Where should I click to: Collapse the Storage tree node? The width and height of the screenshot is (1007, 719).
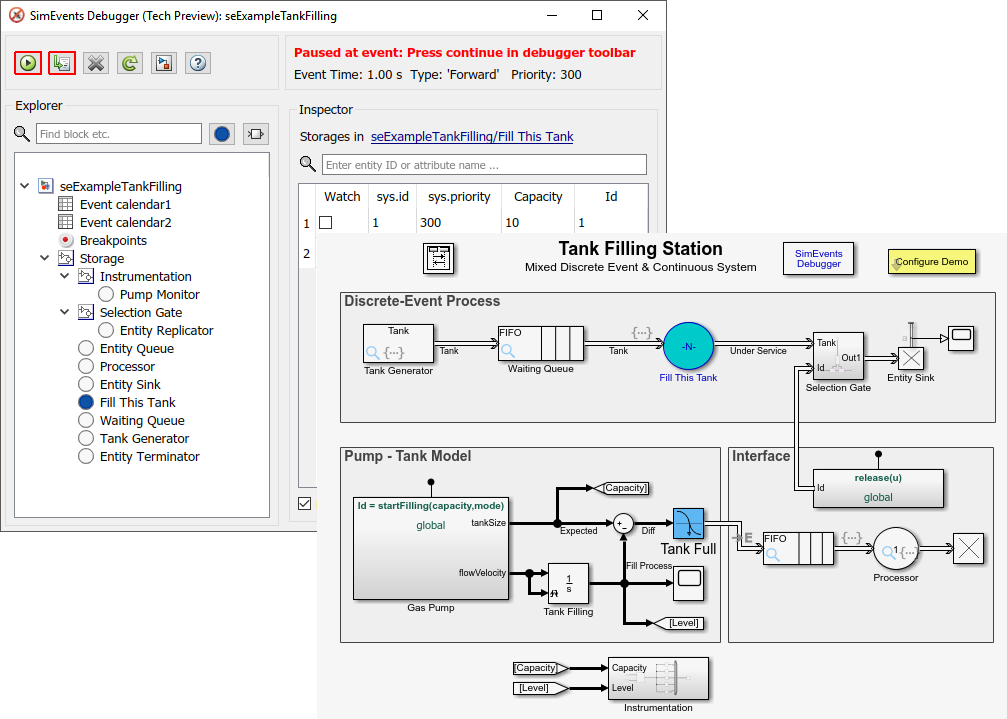[x=44, y=258]
